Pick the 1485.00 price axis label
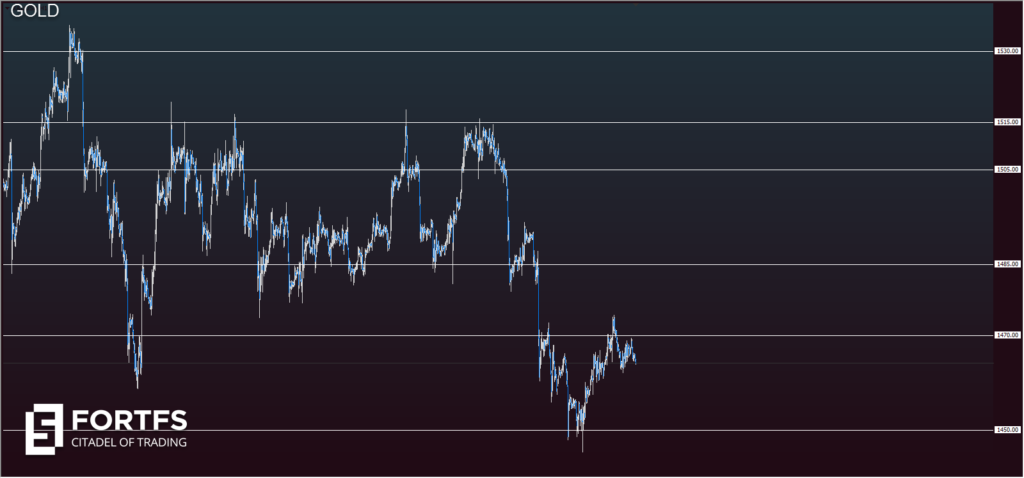Image resolution: width=1024 pixels, height=478 pixels. click(x=1006, y=264)
